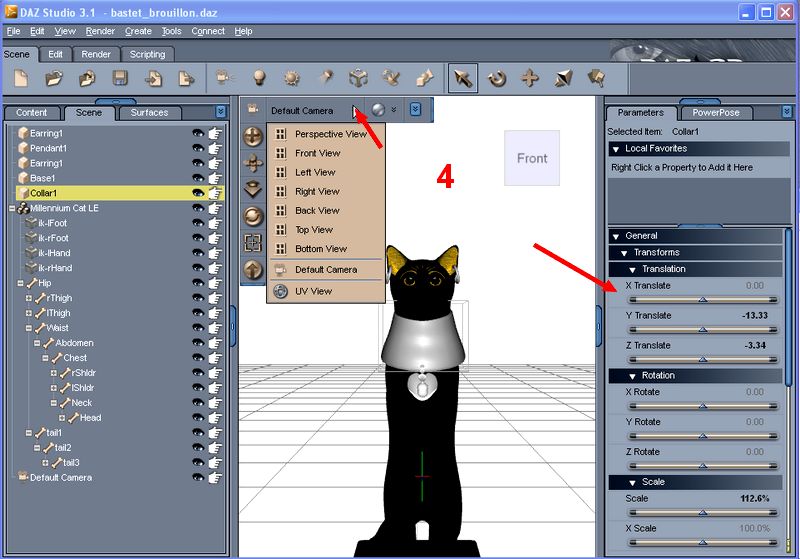Collapse the Hip bone node
Image resolution: width=800 pixels, height=559 pixels.
(x=20, y=283)
